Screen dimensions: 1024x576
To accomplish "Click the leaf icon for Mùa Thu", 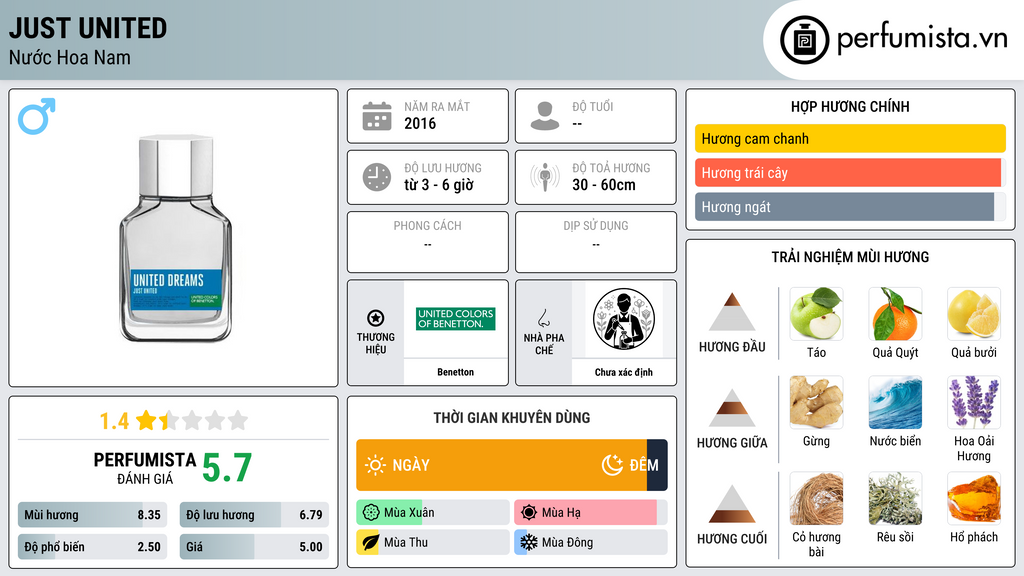I will pyautogui.click(x=370, y=542).
